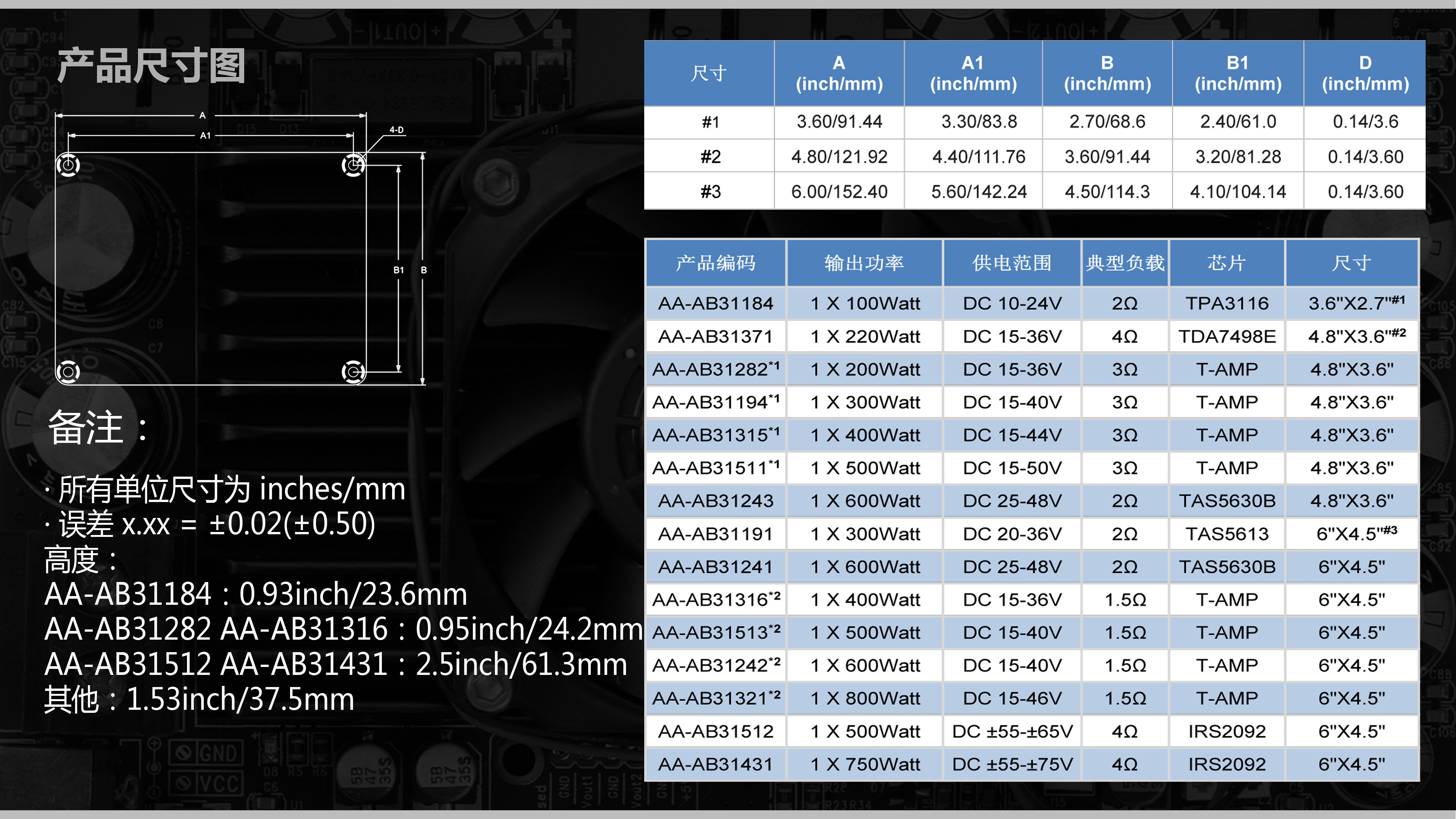Click the 6.00/152.40 dimension cell
This screenshot has width=1456, height=819.
pos(839,191)
